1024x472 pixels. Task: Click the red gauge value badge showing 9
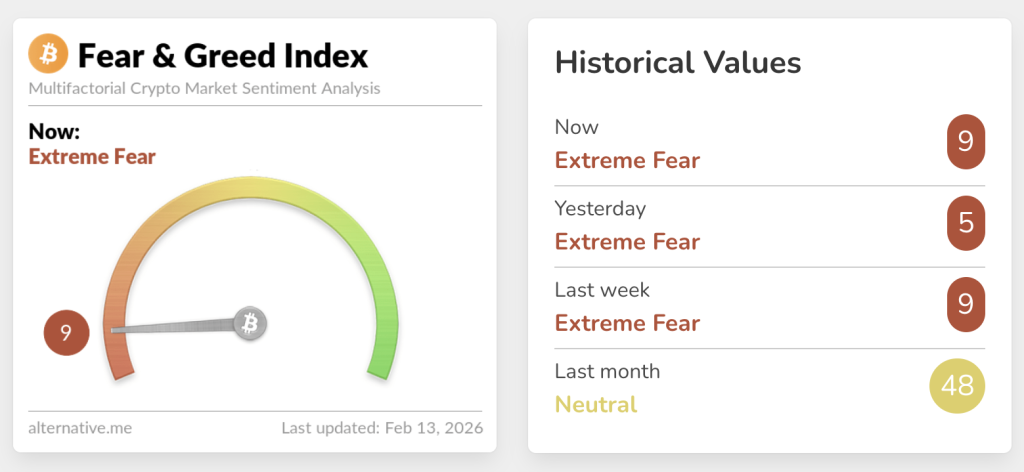(x=66, y=333)
